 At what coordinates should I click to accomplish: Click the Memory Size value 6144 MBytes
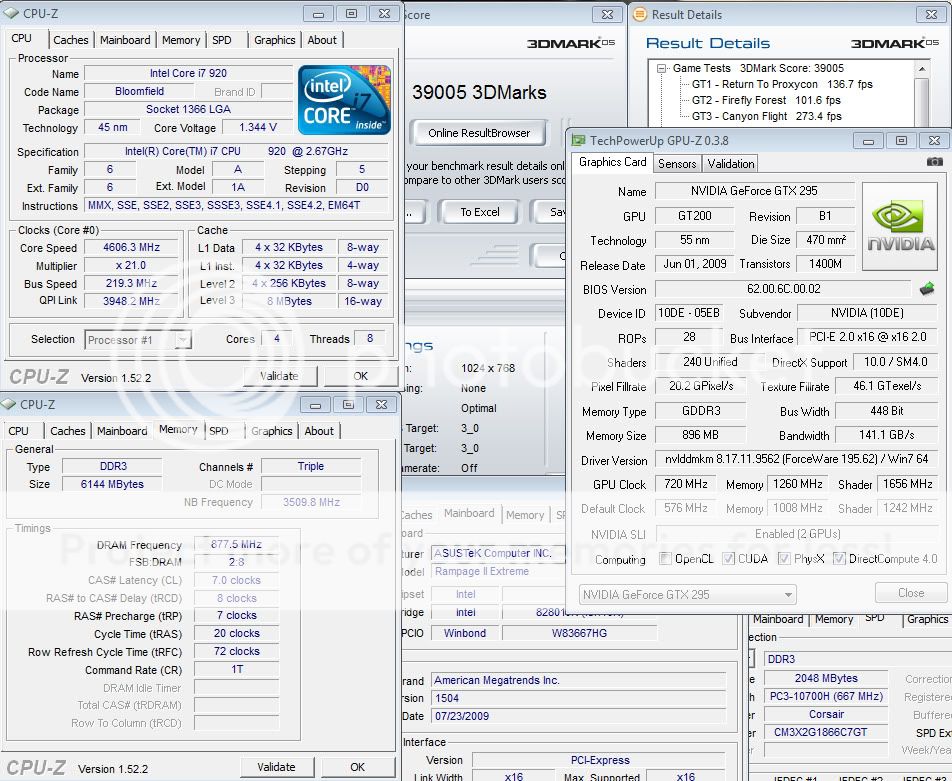click(x=112, y=484)
